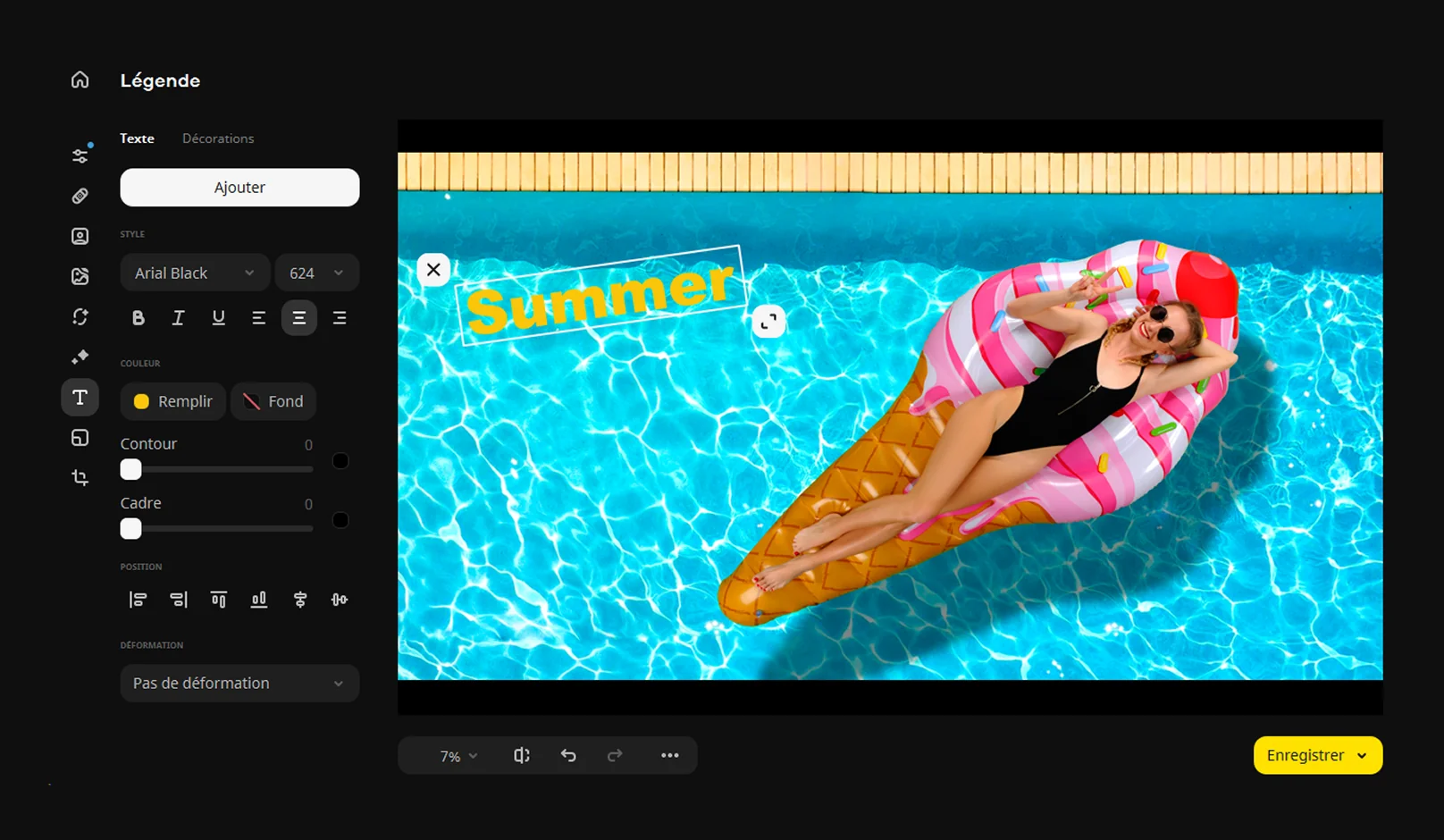Click the resize handle of Summer caption
Image resolution: width=1444 pixels, height=840 pixels.
pos(768,322)
